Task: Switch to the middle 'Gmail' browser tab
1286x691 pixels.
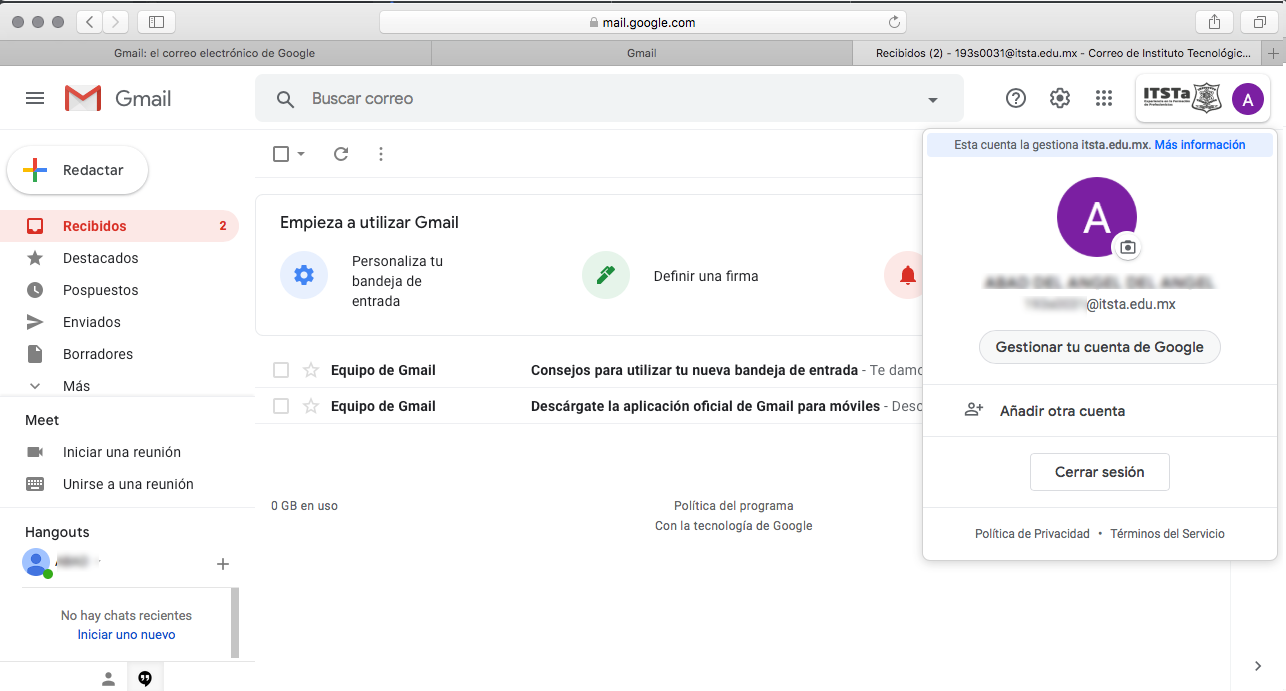Action: (x=642, y=53)
